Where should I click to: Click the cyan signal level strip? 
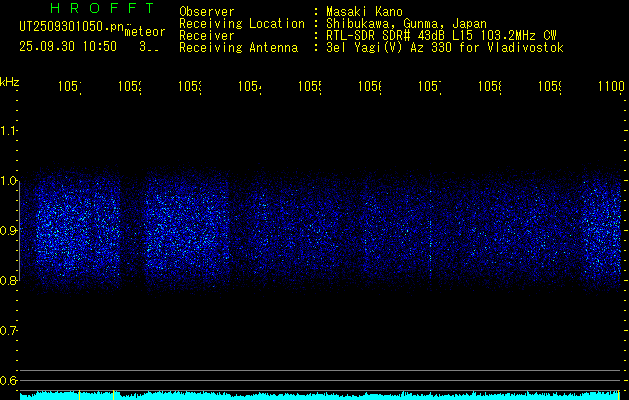[x=320, y=395]
